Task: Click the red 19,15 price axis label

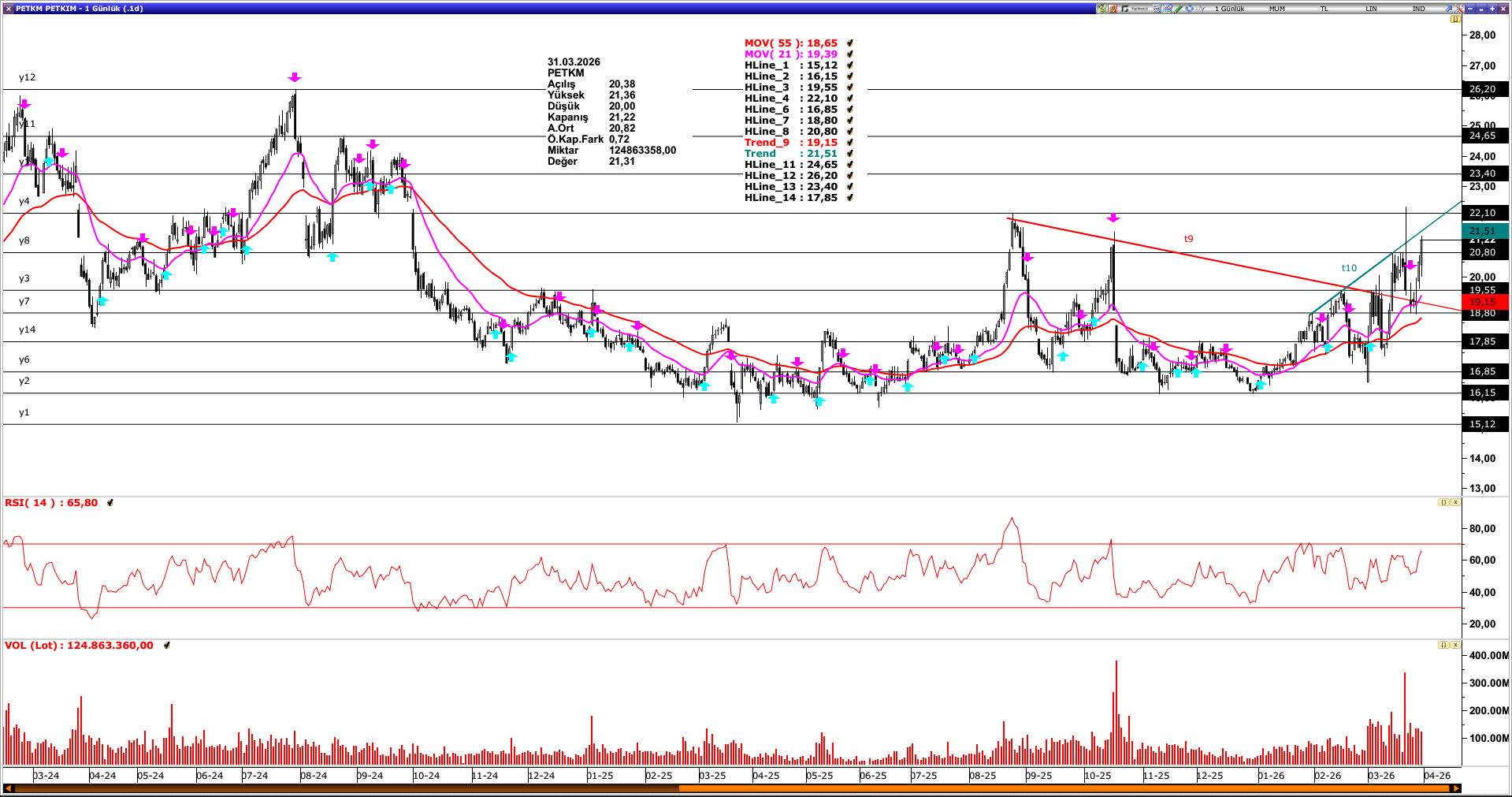Action: click(1485, 302)
